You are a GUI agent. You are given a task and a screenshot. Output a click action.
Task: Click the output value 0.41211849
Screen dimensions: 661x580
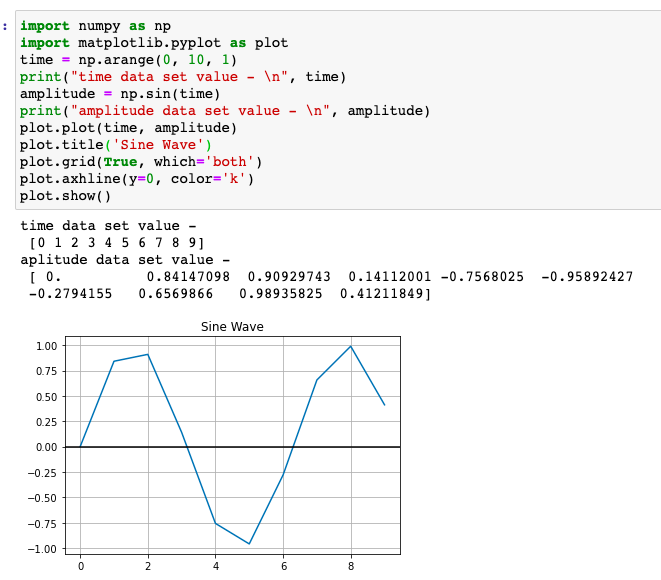coord(382,294)
